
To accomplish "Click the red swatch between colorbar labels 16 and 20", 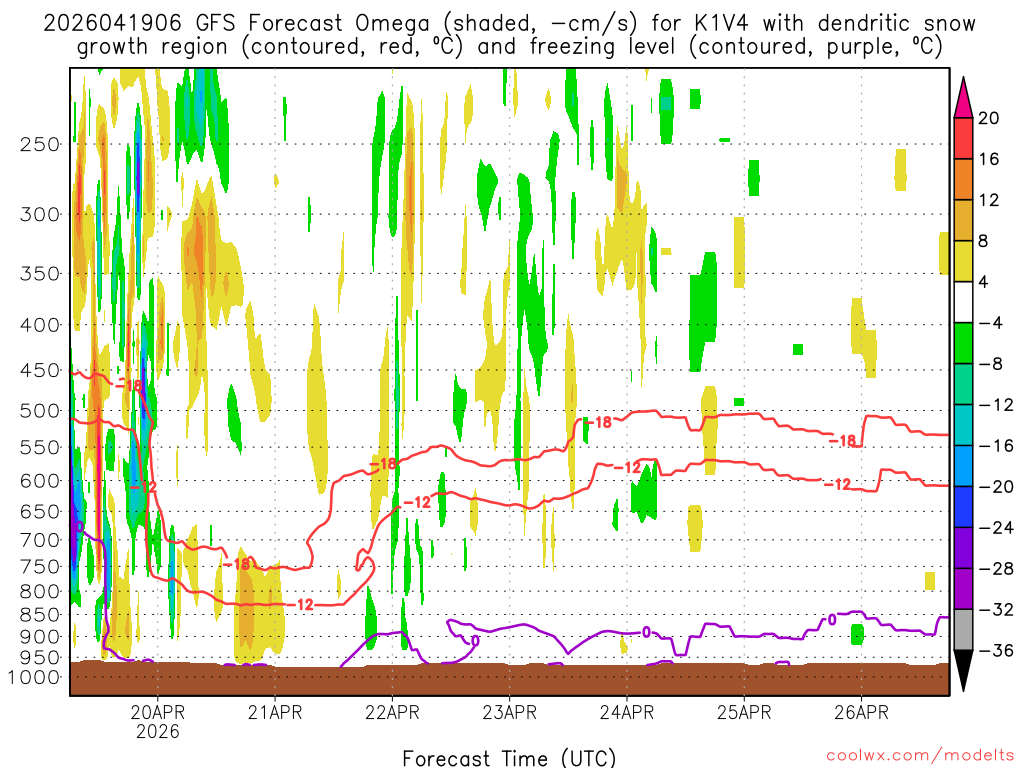I will tap(963, 138).
